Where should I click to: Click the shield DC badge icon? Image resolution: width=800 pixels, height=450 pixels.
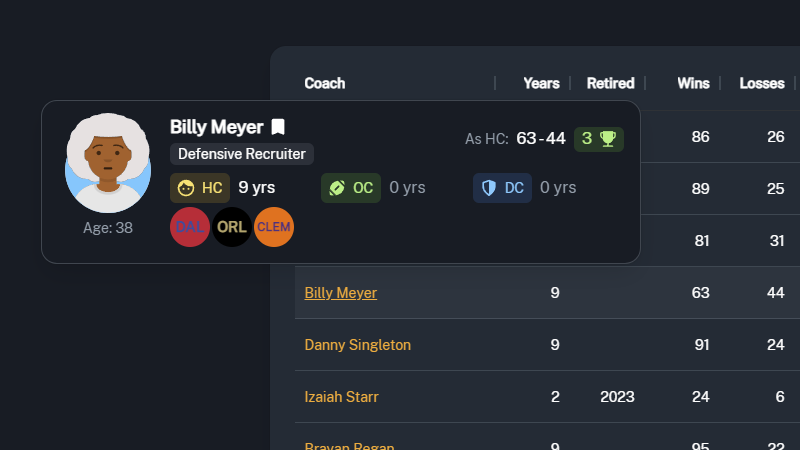point(489,187)
